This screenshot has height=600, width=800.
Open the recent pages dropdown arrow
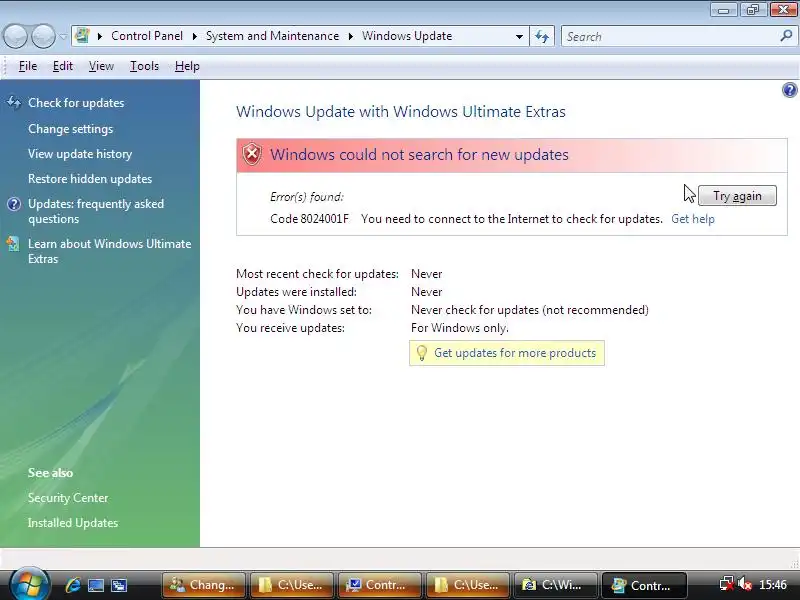click(63, 37)
